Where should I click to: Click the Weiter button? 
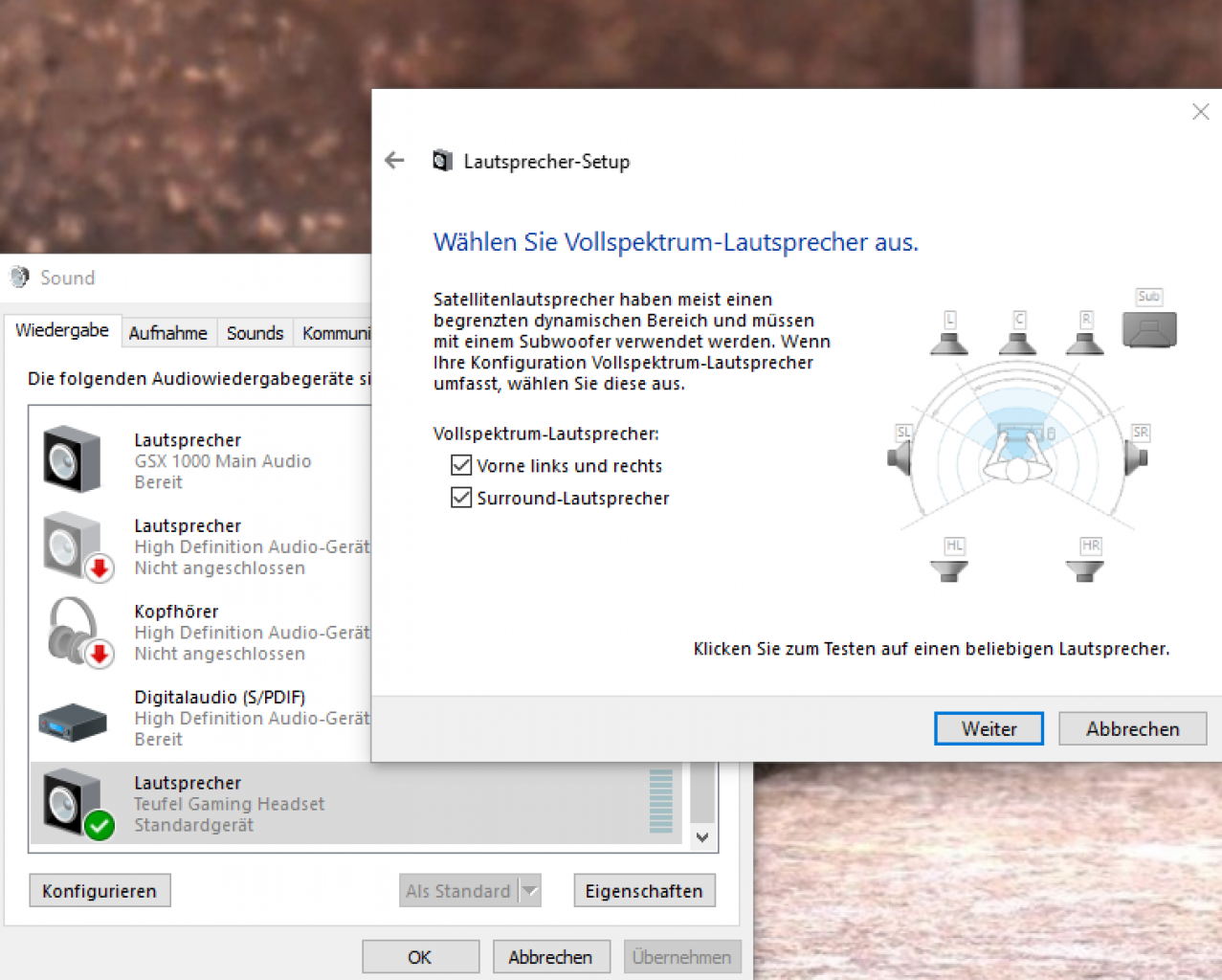(x=989, y=728)
